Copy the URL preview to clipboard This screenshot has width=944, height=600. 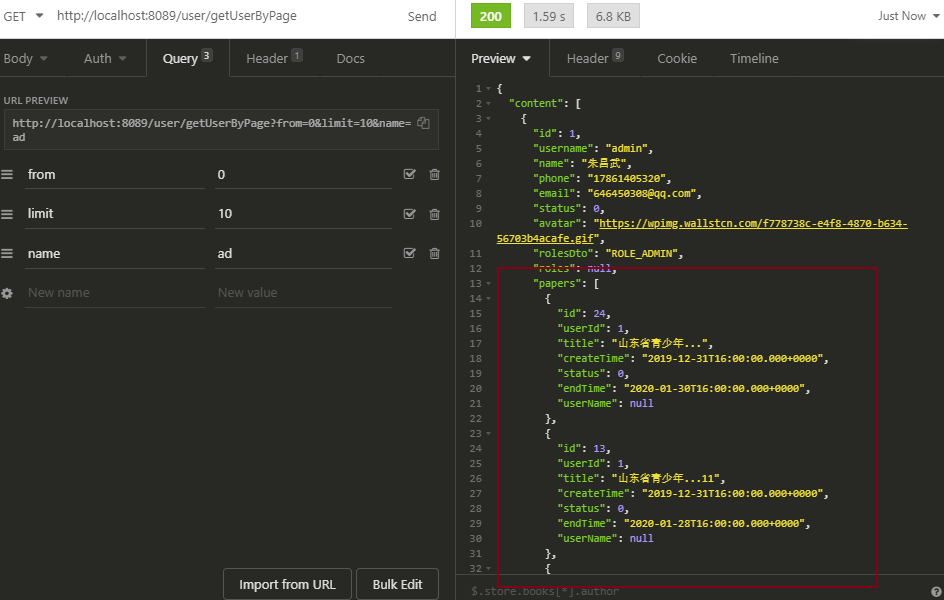(423, 123)
